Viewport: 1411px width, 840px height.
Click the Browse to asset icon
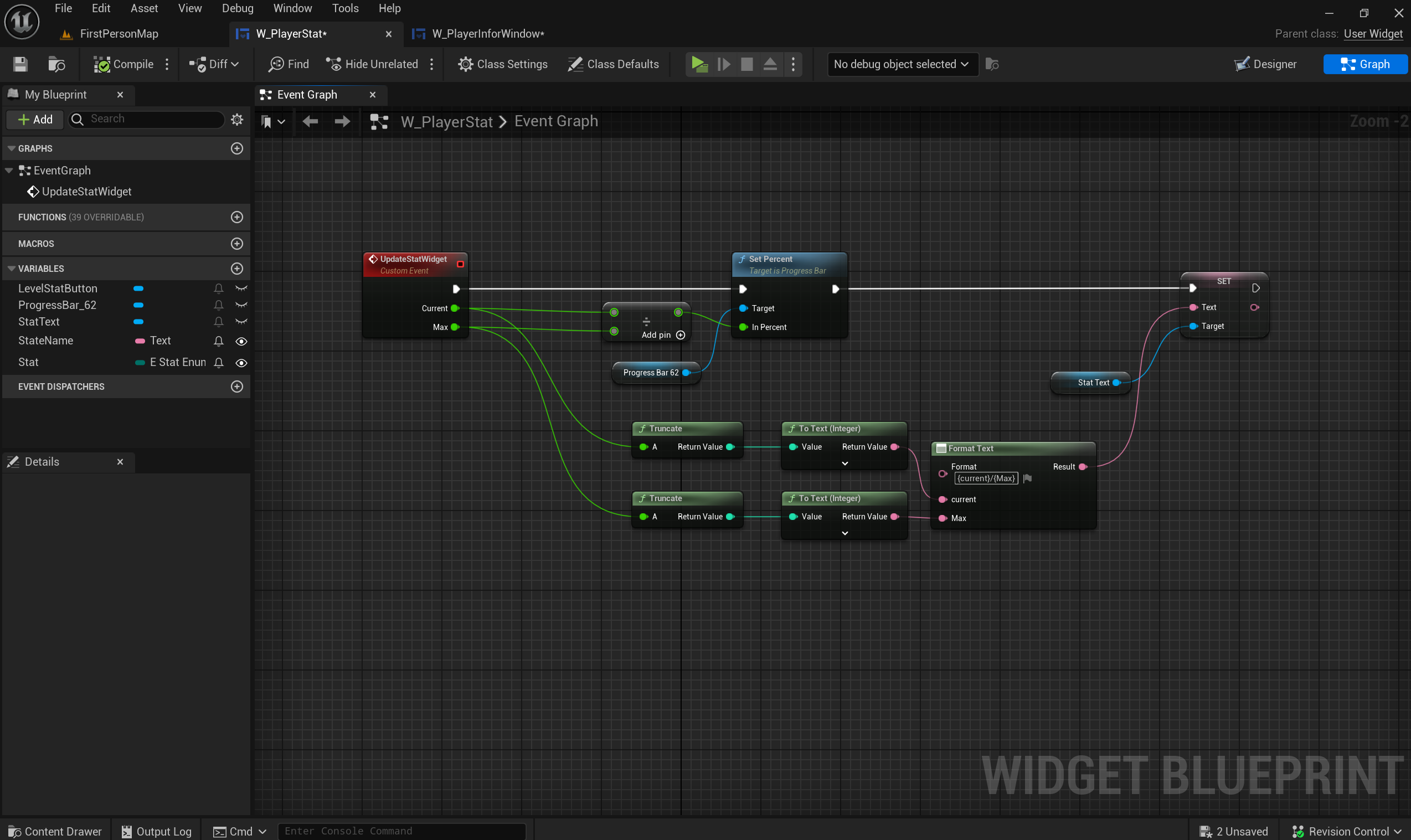[56, 65]
